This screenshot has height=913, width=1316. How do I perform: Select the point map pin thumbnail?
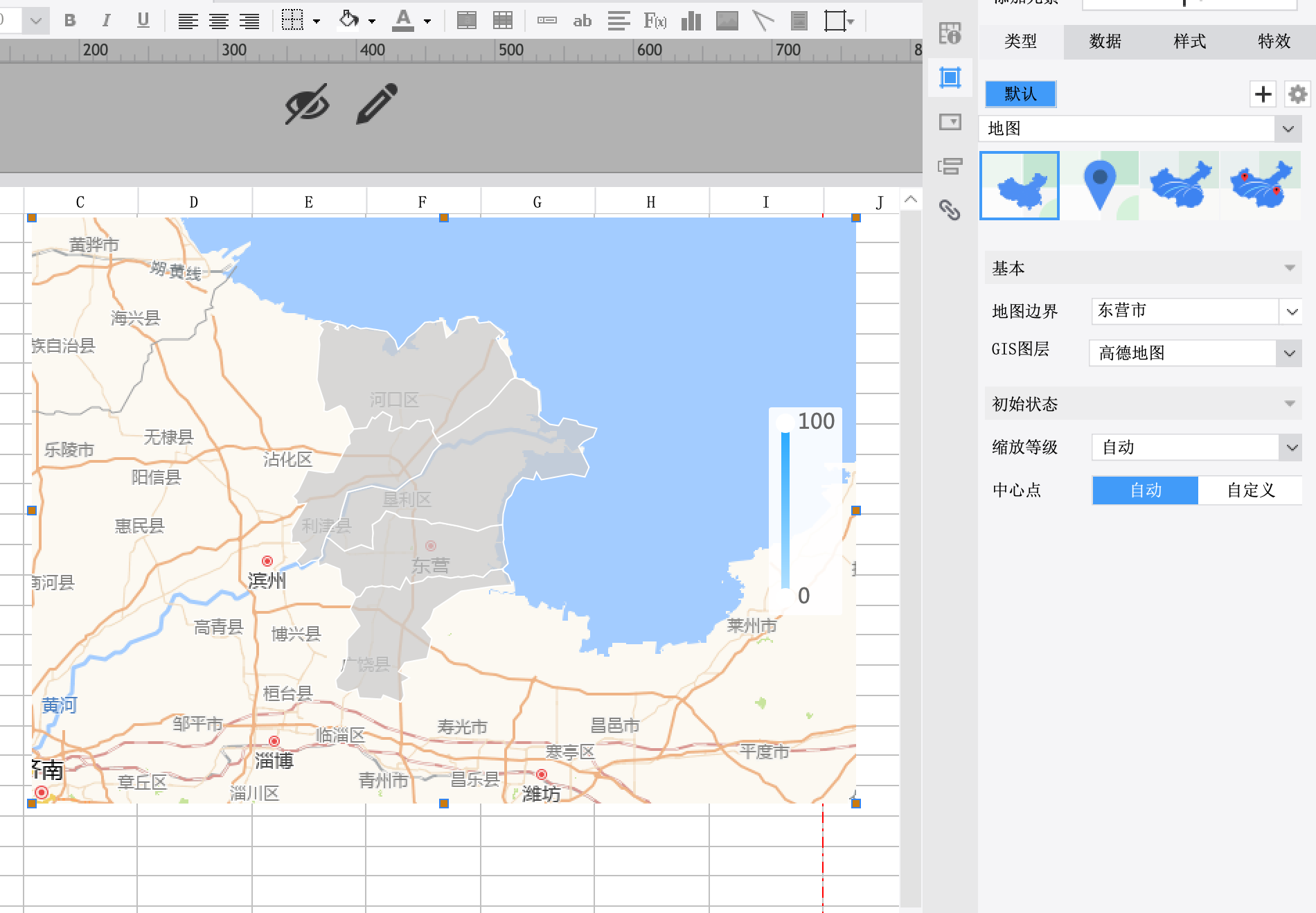[x=1100, y=186]
